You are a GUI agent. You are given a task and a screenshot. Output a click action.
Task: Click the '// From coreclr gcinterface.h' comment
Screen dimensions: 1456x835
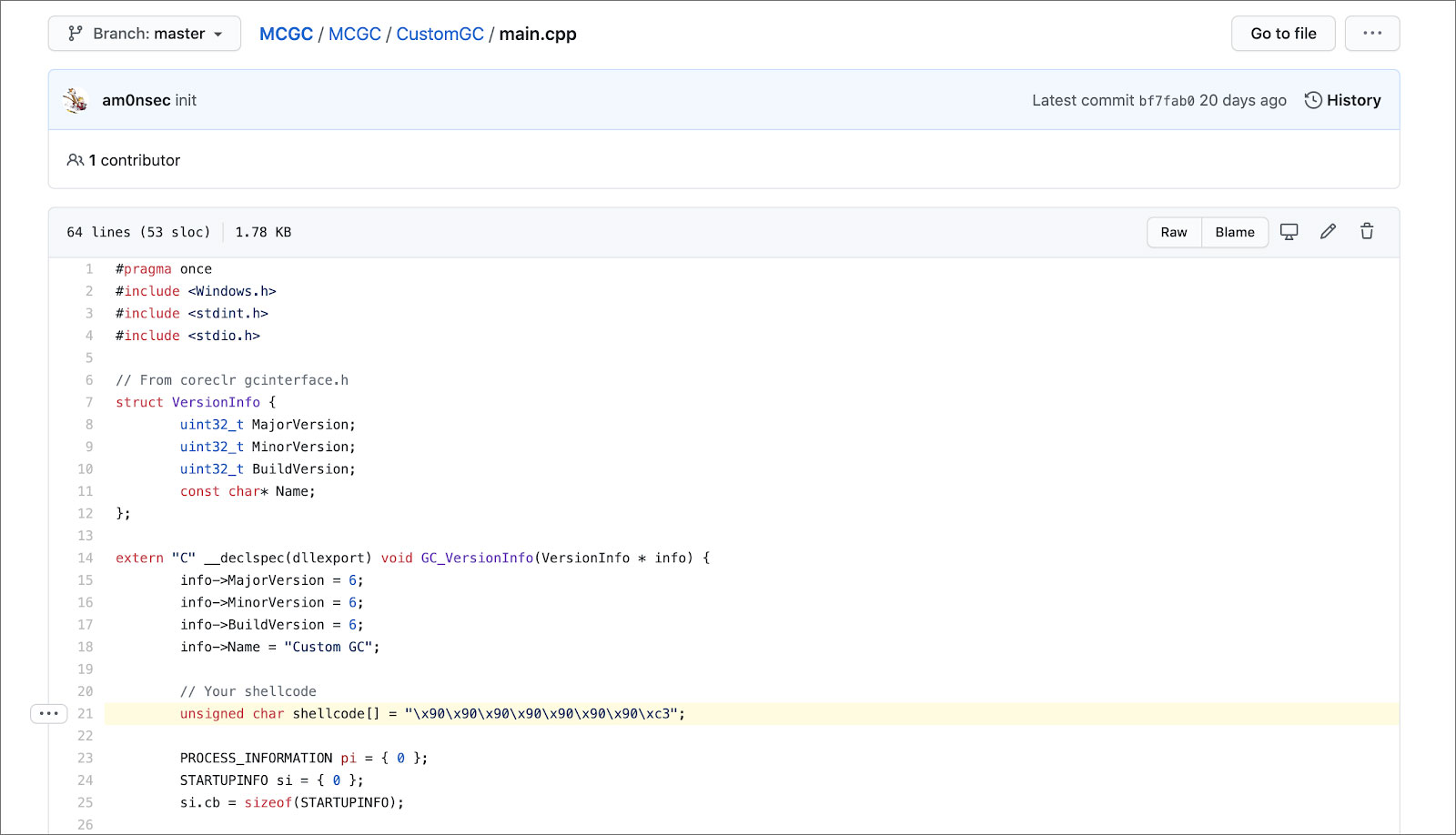pyautogui.click(x=232, y=380)
